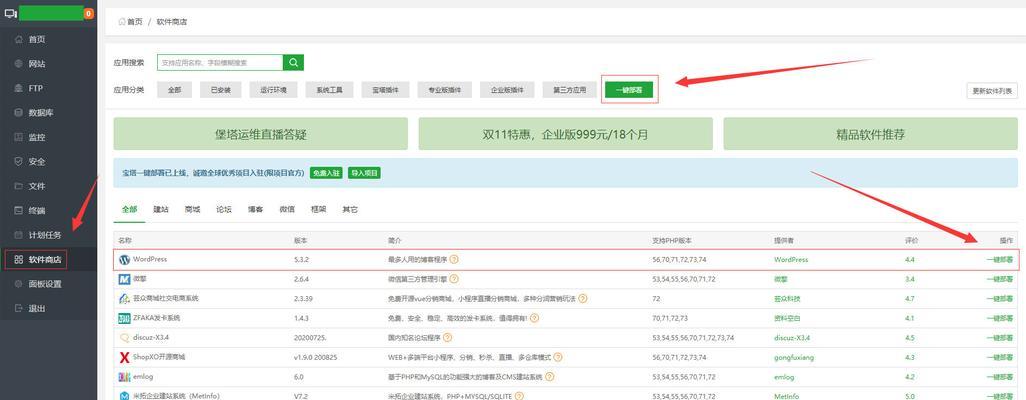Select the 第三方应用 category button
Viewport: 1026px width, 400px height.
click(569, 90)
